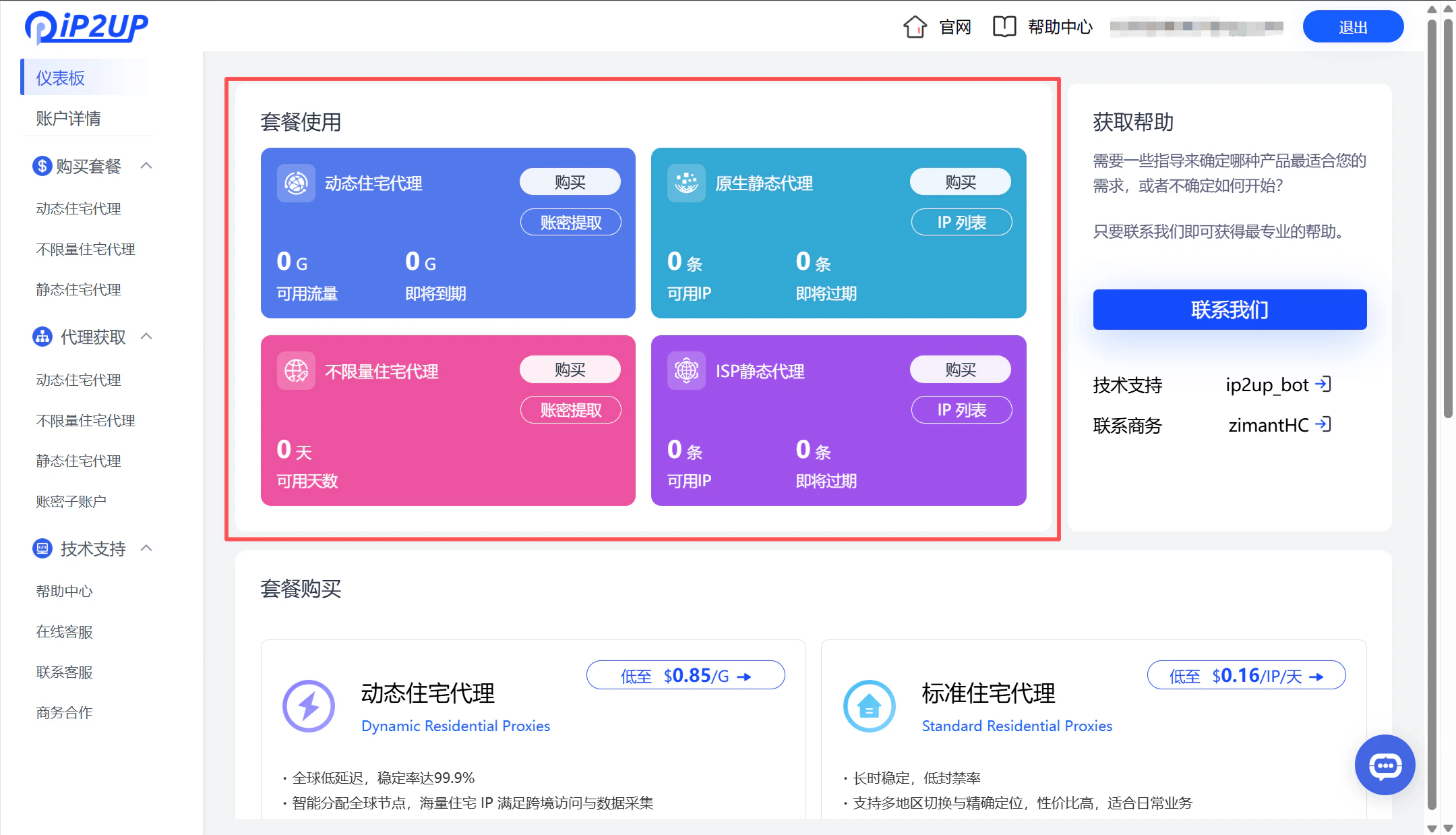The width and height of the screenshot is (1456, 835).
Task: Open 官网 via the home icon
Action: (x=915, y=26)
